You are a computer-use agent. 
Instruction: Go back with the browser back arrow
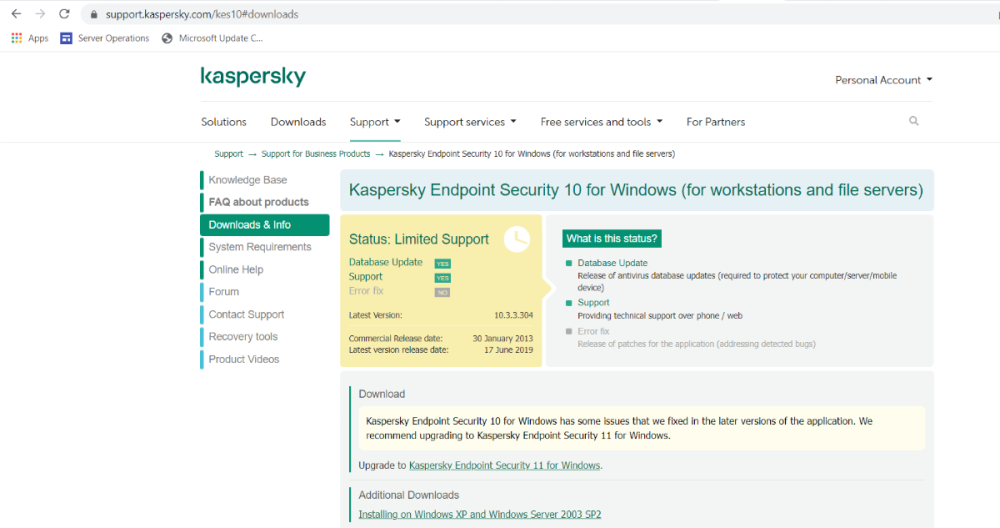pos(16,13)
